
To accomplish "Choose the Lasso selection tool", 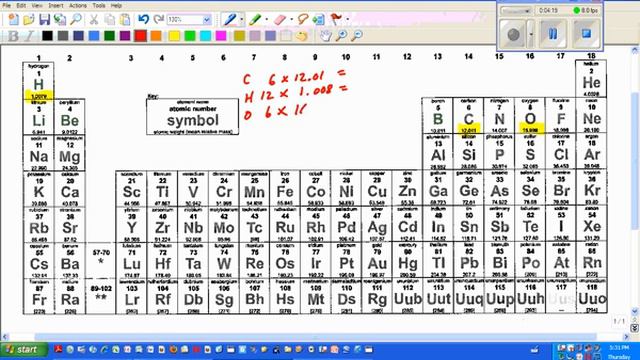I will pyautogui.click(x=302, y=19).
